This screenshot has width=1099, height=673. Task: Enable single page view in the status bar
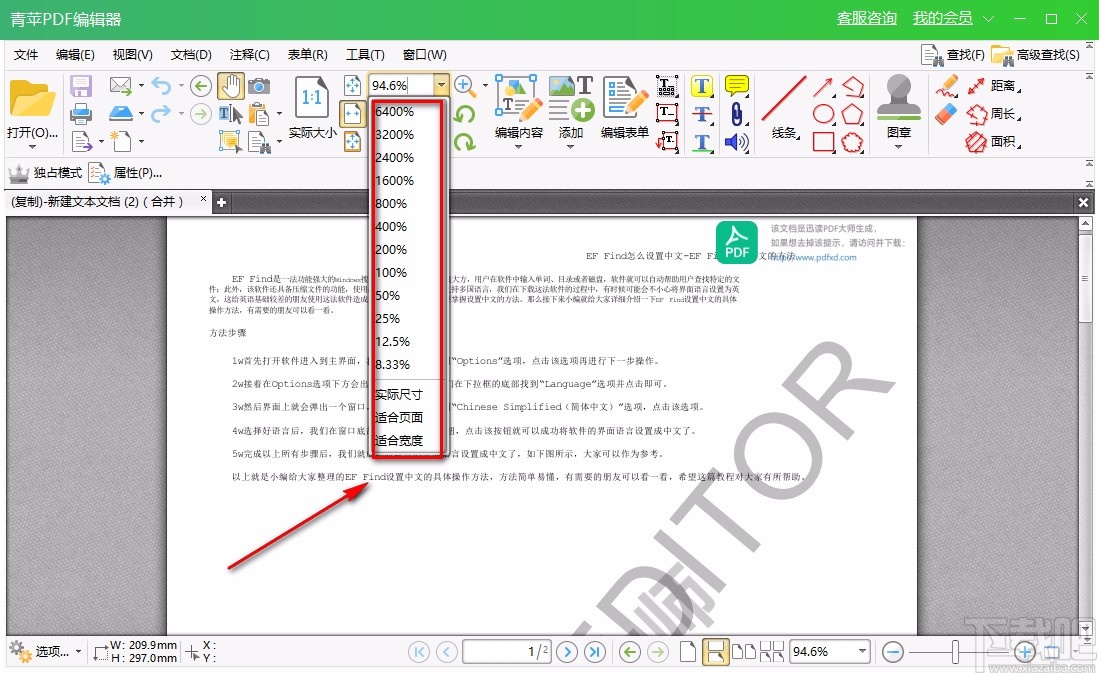pyautogui.click(x=688, y=651)
